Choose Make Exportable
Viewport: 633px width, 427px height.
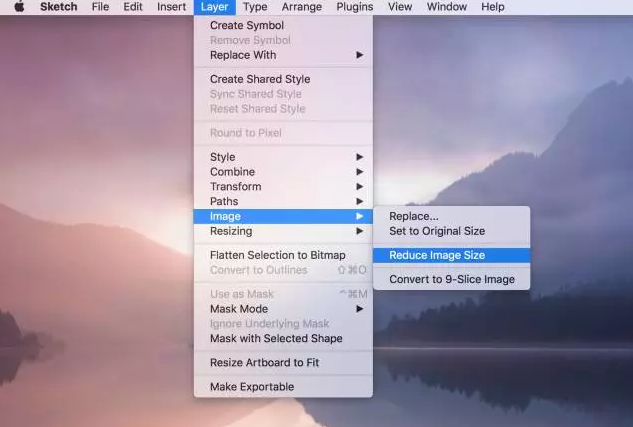(283, 387)
